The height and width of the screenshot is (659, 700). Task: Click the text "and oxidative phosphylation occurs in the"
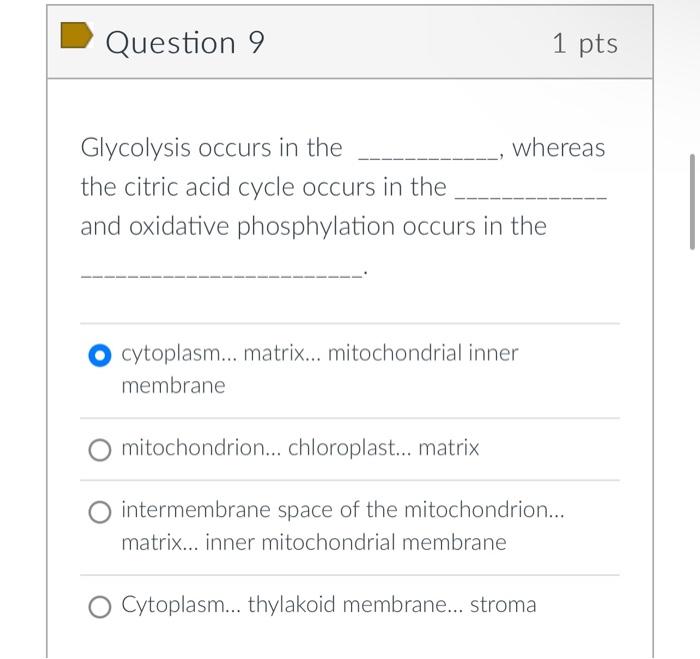pyautogui.click(x=313, y=226)
